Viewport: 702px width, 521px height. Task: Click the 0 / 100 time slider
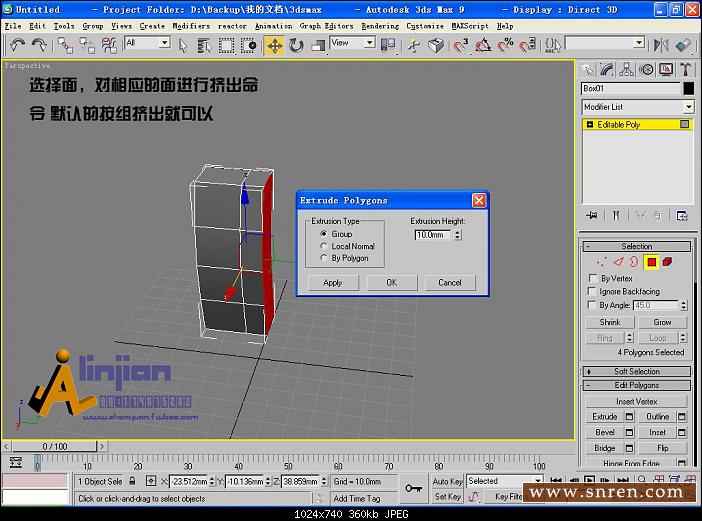pos(54,446)
